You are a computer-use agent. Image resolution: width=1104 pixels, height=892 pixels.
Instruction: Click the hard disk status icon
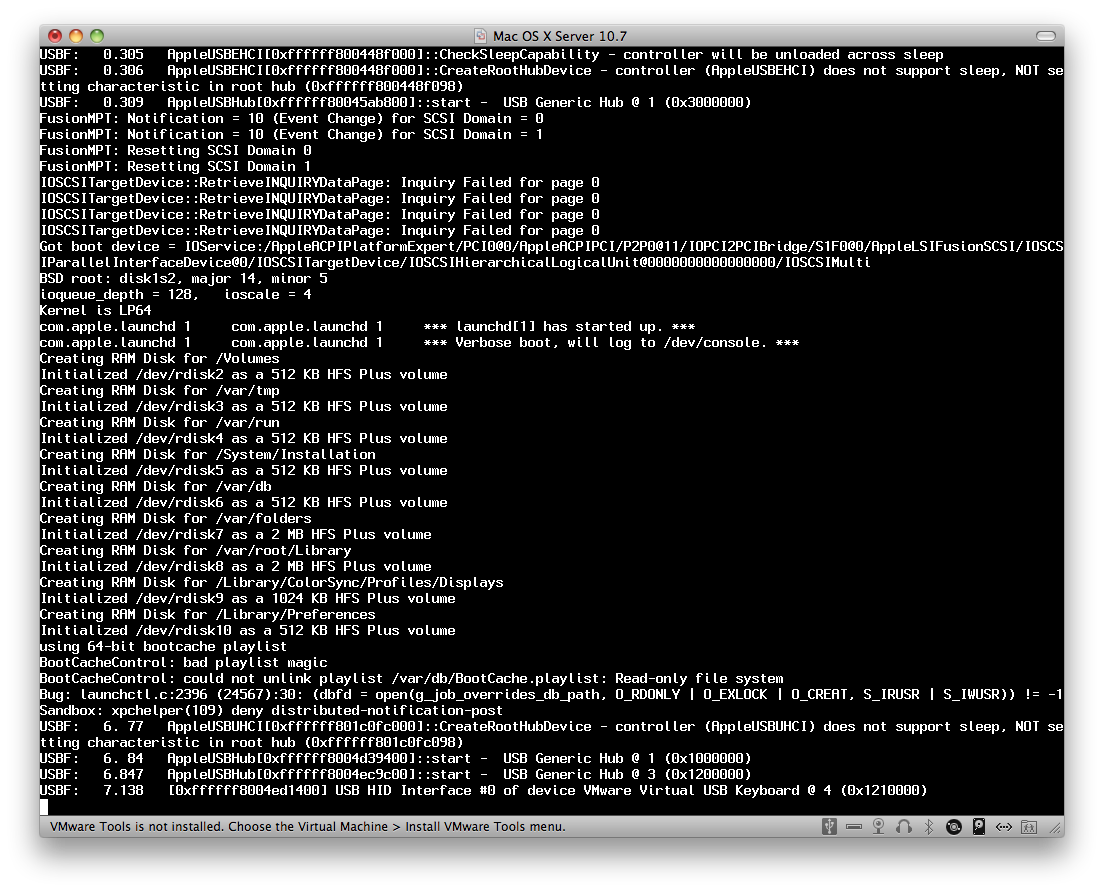979,827
